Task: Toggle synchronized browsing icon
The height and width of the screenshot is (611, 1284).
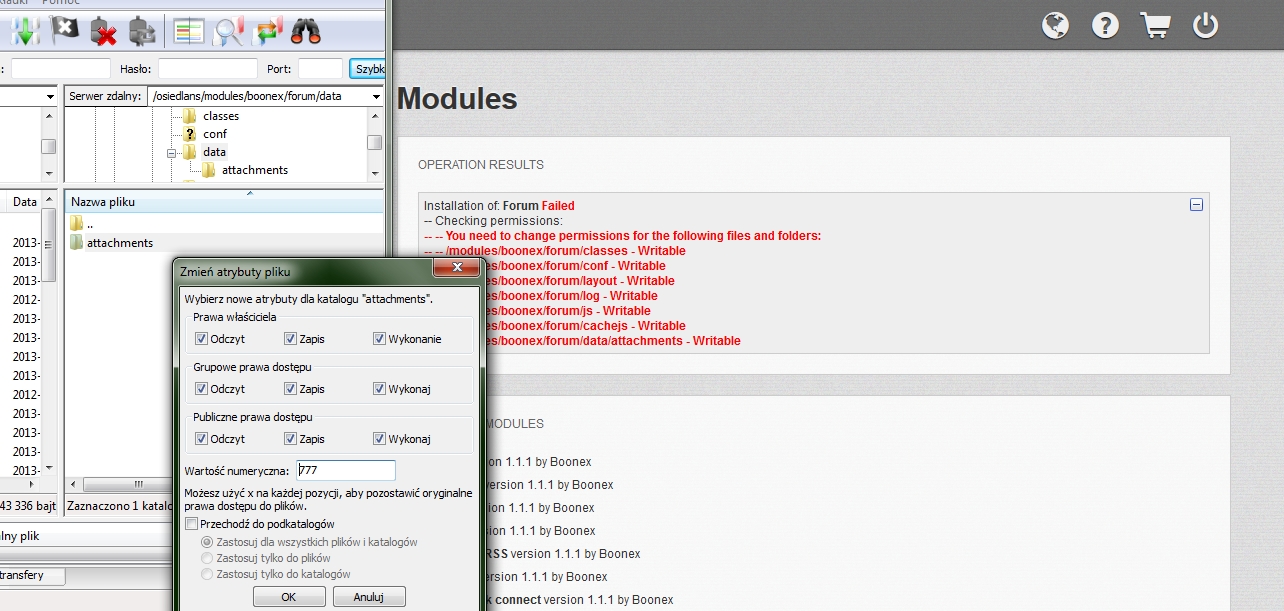Action: tap(268, 31)
